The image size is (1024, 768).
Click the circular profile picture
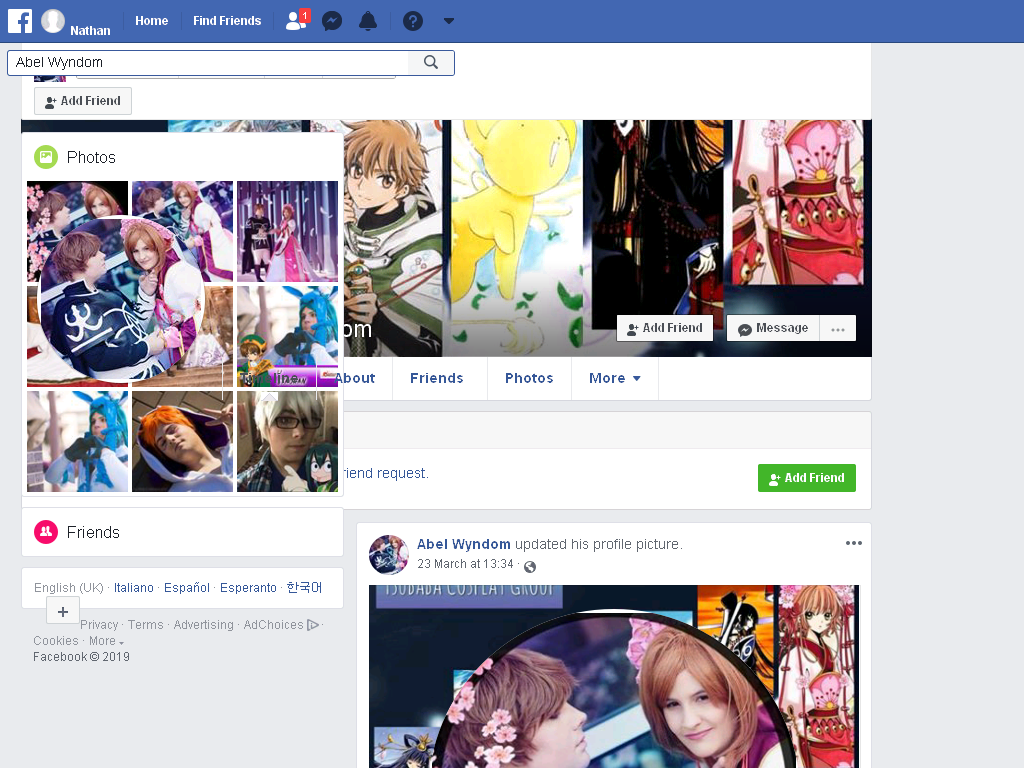point(122,298)
